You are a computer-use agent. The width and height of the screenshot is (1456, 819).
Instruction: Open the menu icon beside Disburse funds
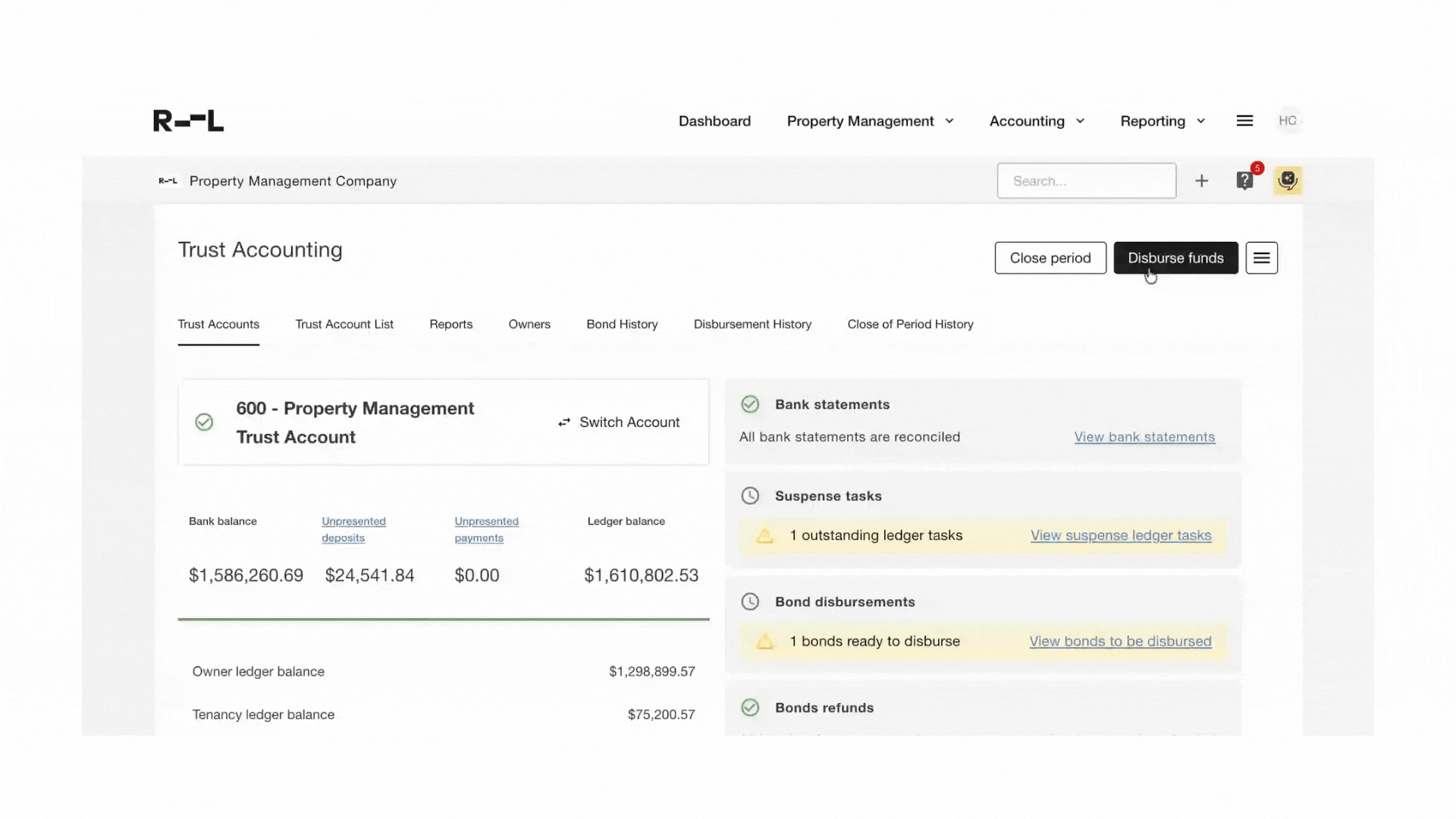[x=1261, y=258]
